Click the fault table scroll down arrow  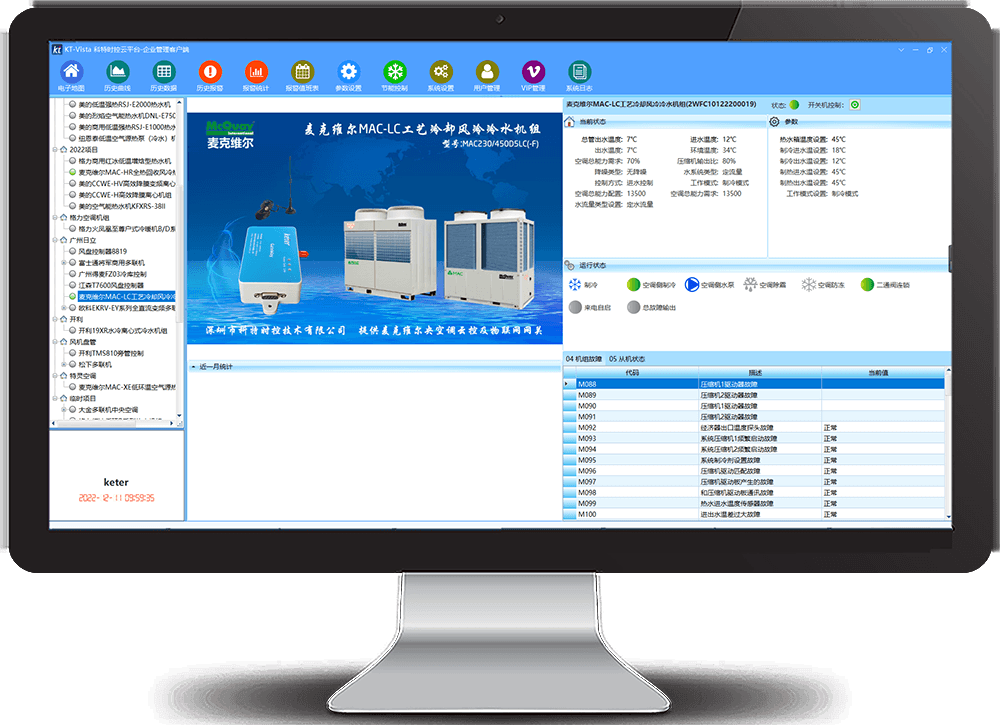[948, 516]
